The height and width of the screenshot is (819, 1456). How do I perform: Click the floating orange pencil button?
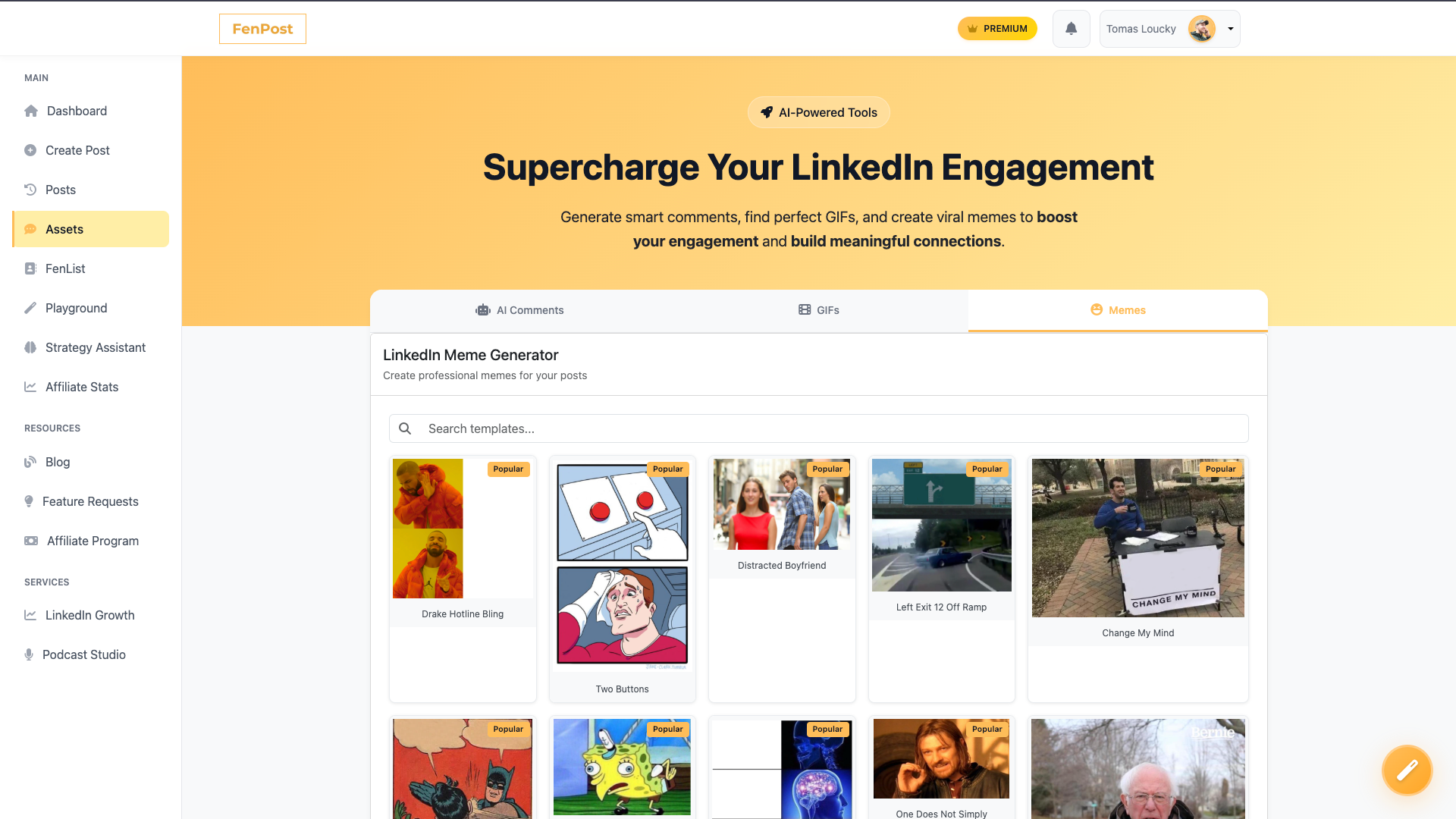1407,770
